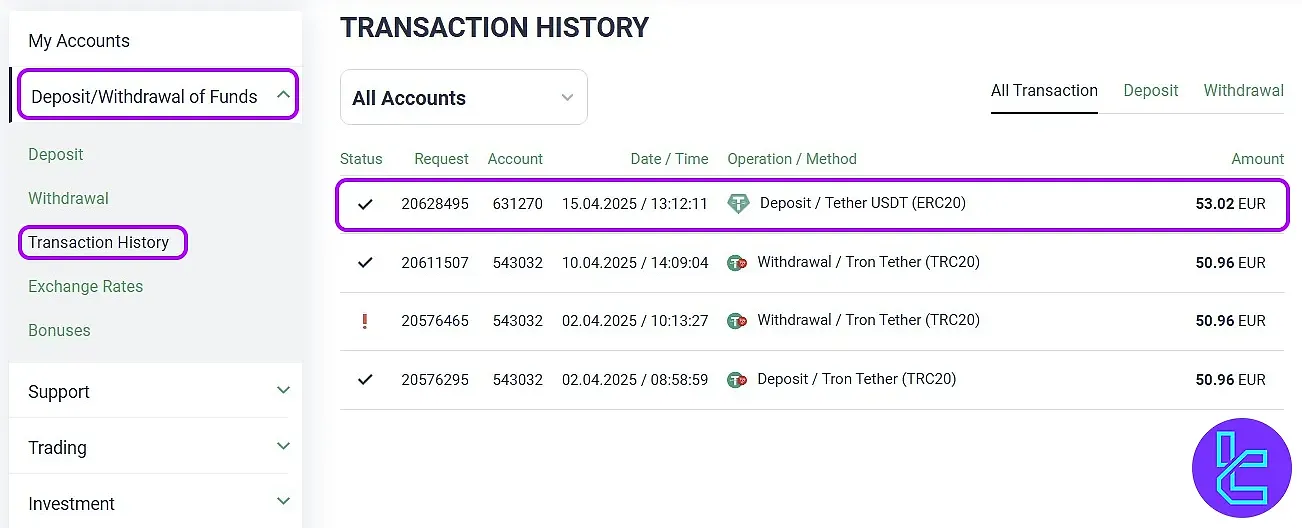Image resolution: width=1302 pixels, height=528 pixels.
Task: Switch to the Deposit tab
Action: tap(1150, 90)
